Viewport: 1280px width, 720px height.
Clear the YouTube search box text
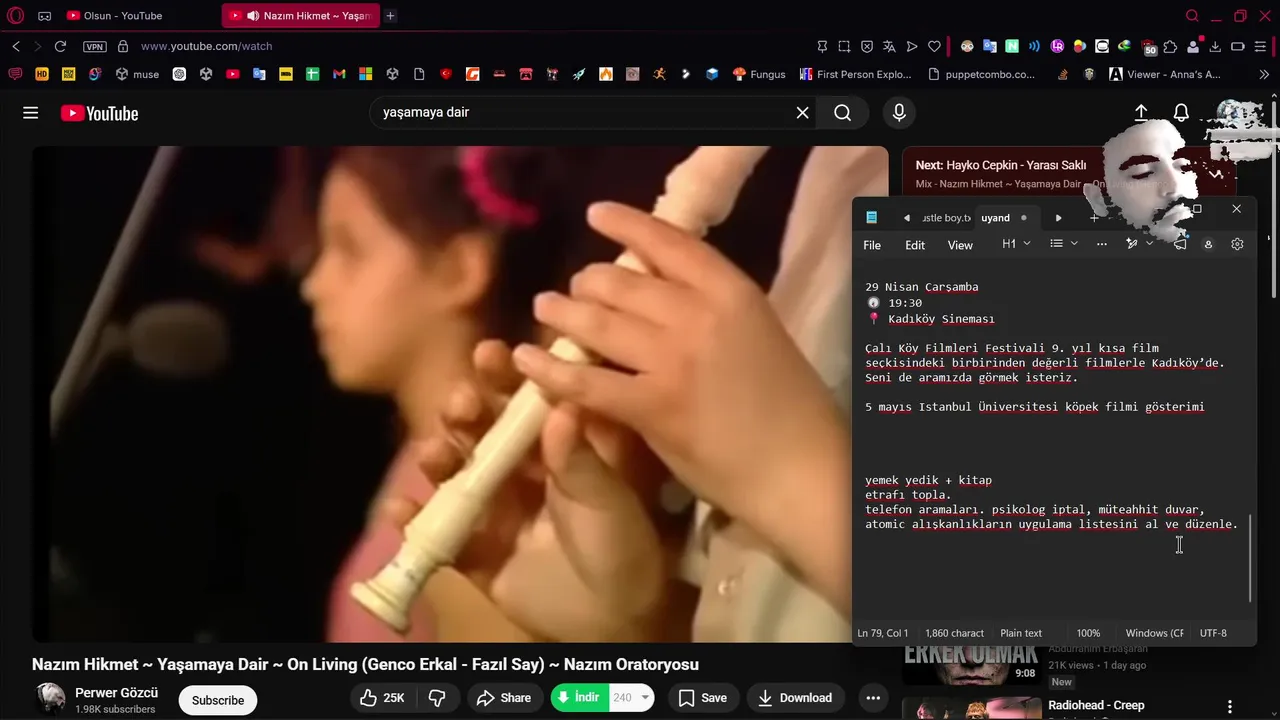point(802,113)
